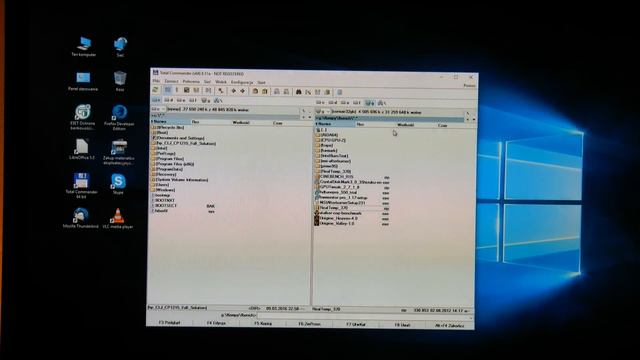Click the F7 UtwKat button
Image resolution: width=640 pixels, height=360 pixels.
coord(356,324)
